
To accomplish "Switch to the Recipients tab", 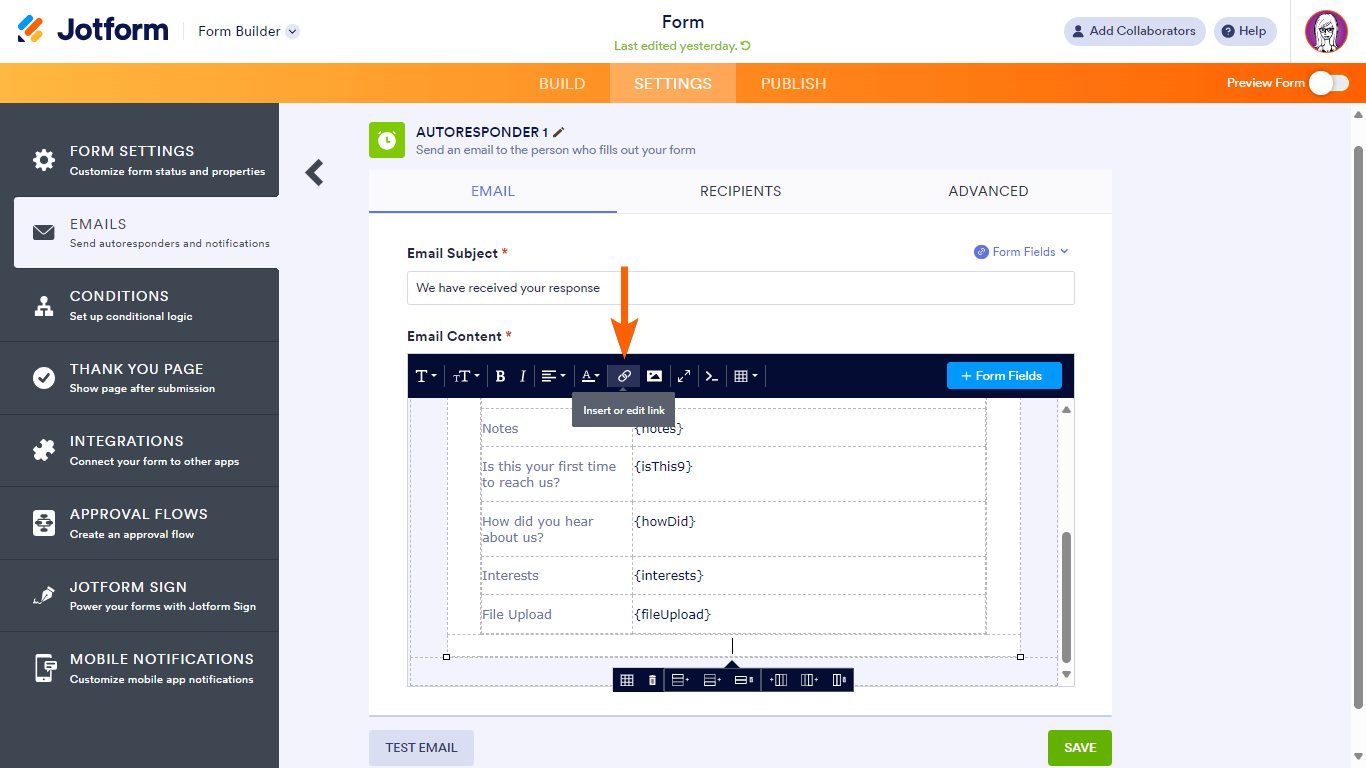I will pos(741,191).
